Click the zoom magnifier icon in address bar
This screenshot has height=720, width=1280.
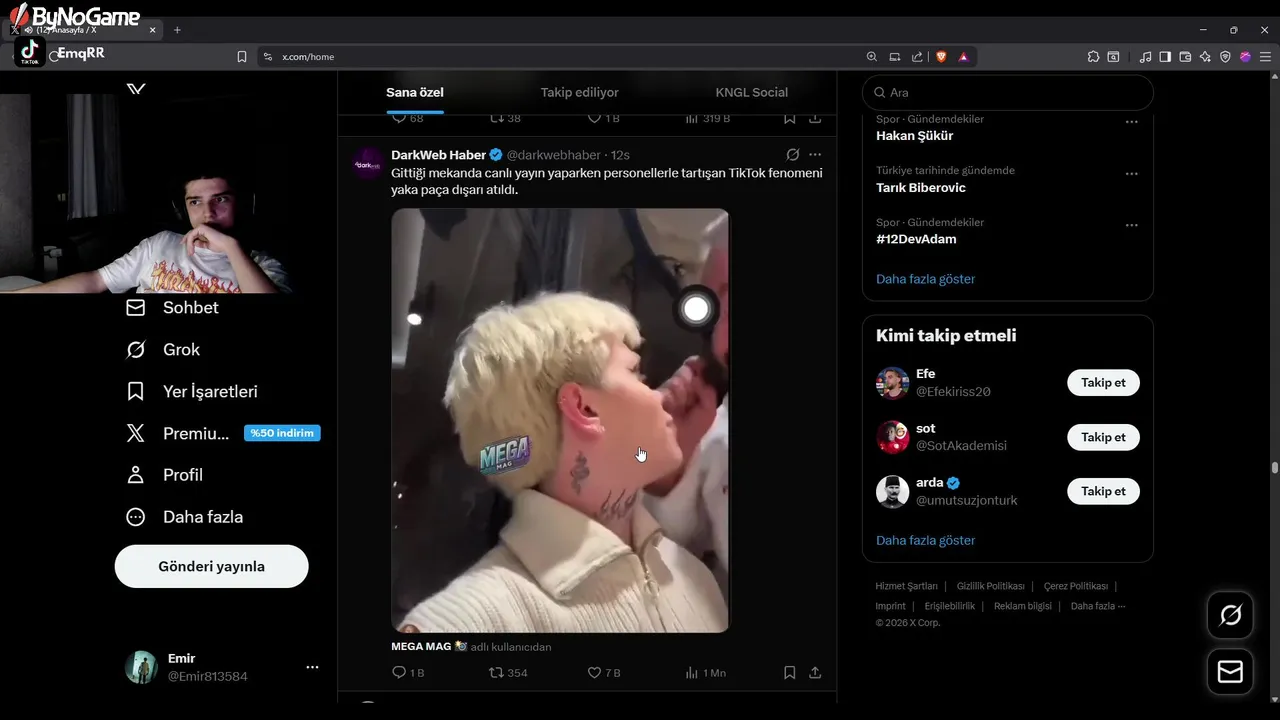[872, 57]
